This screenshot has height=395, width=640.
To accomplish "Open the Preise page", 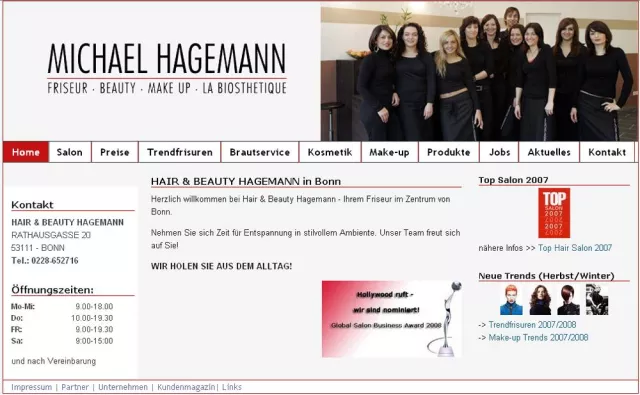I will click(115, 152).
